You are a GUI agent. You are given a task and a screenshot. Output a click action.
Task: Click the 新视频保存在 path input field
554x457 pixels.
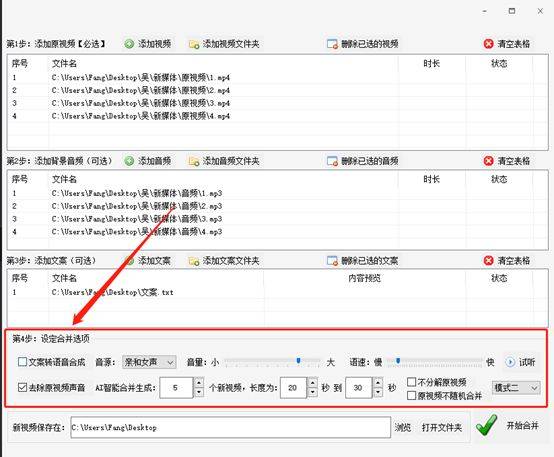(230, 428)
